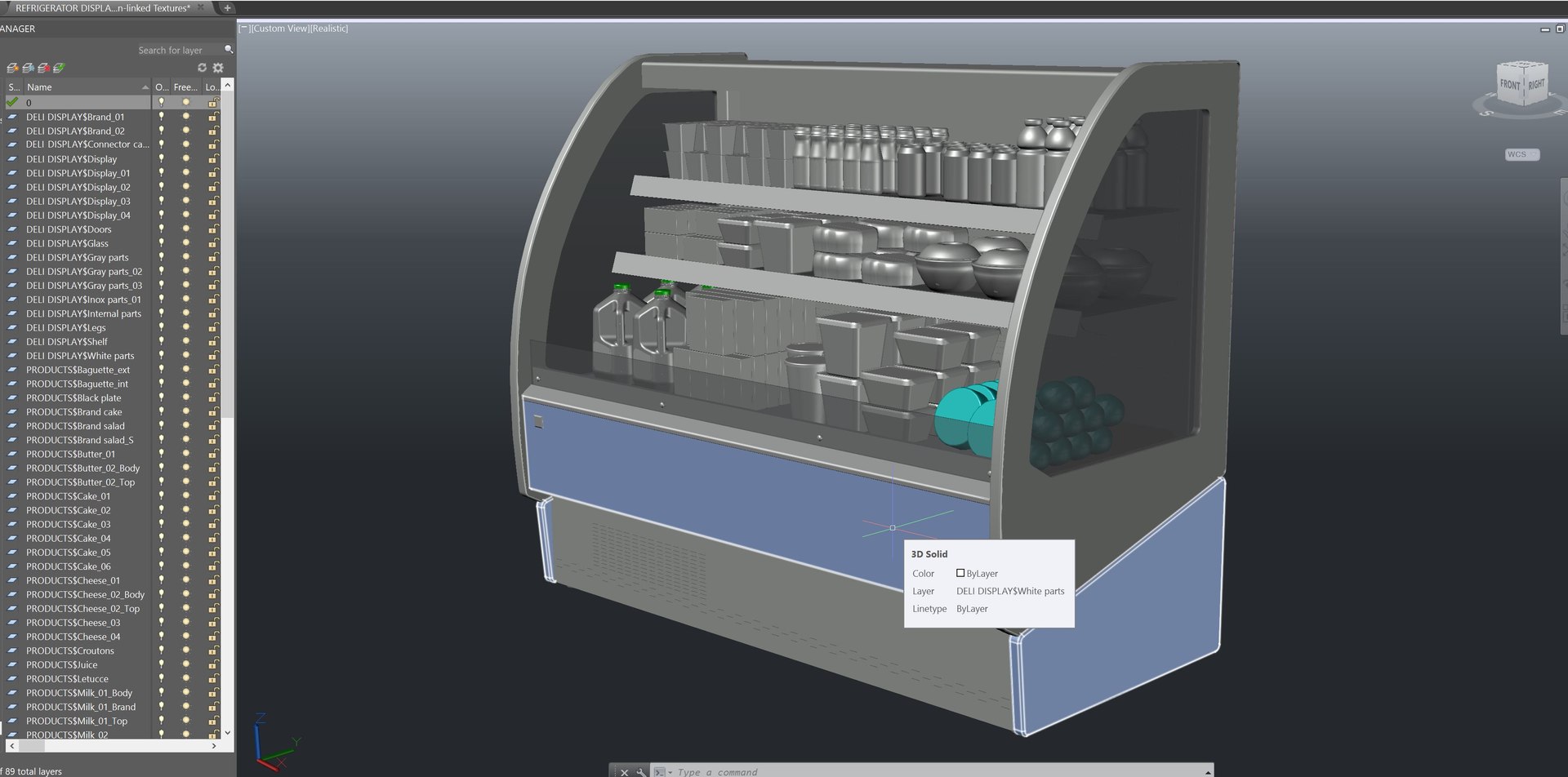
Task: Freeze the DELI DISPLAY$Shelf layer
Action: point(186,341)
